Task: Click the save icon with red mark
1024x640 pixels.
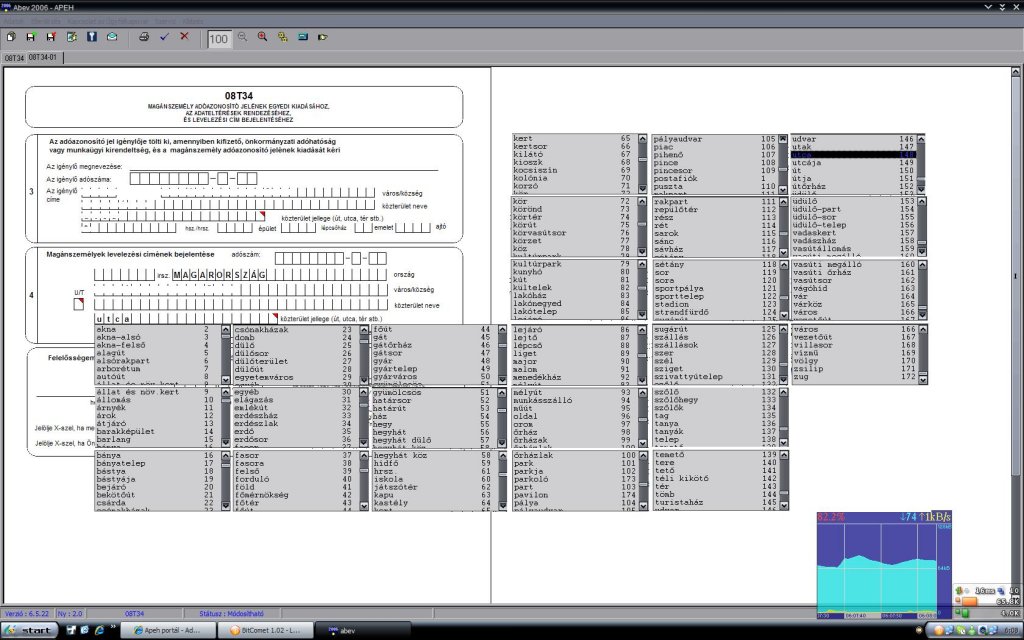Action: click(51, 37)
